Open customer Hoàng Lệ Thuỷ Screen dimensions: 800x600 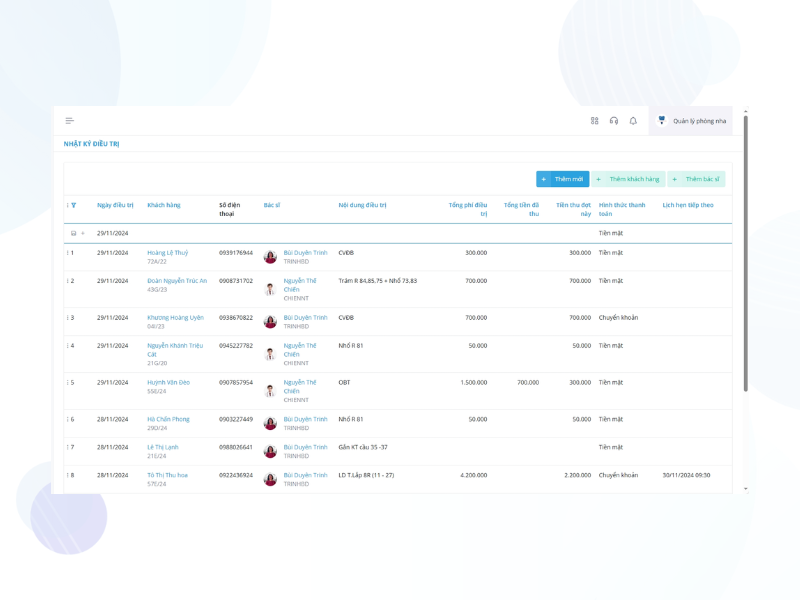point(167,253)
